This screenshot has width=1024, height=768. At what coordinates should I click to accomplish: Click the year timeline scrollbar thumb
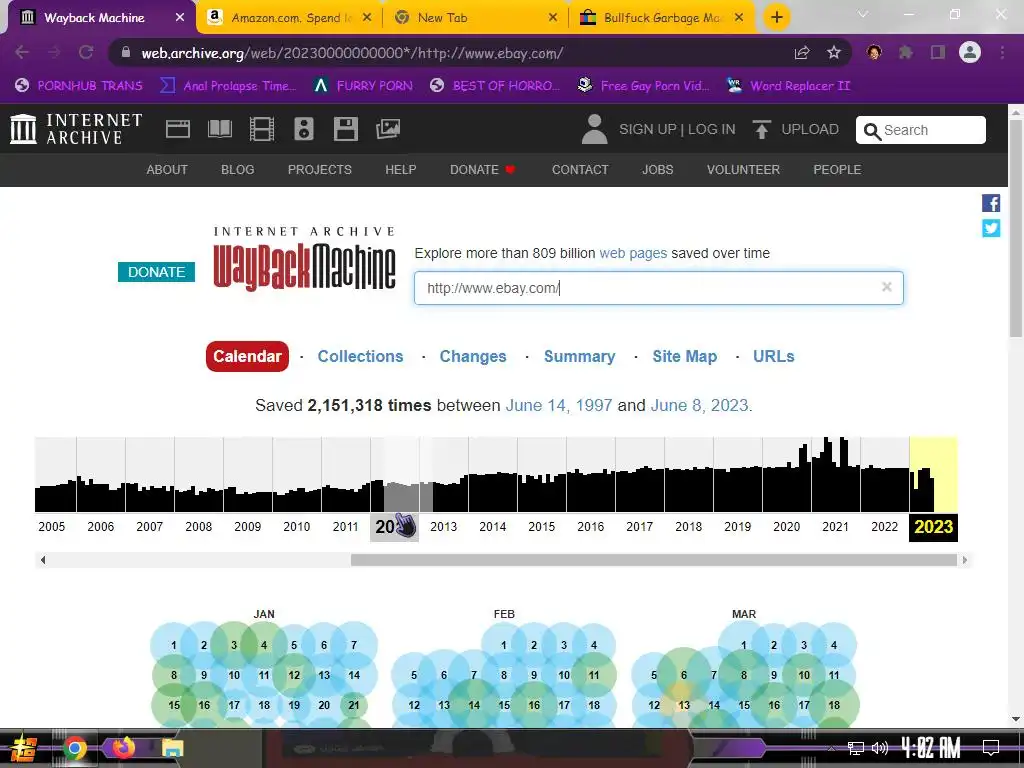[654, 560]
